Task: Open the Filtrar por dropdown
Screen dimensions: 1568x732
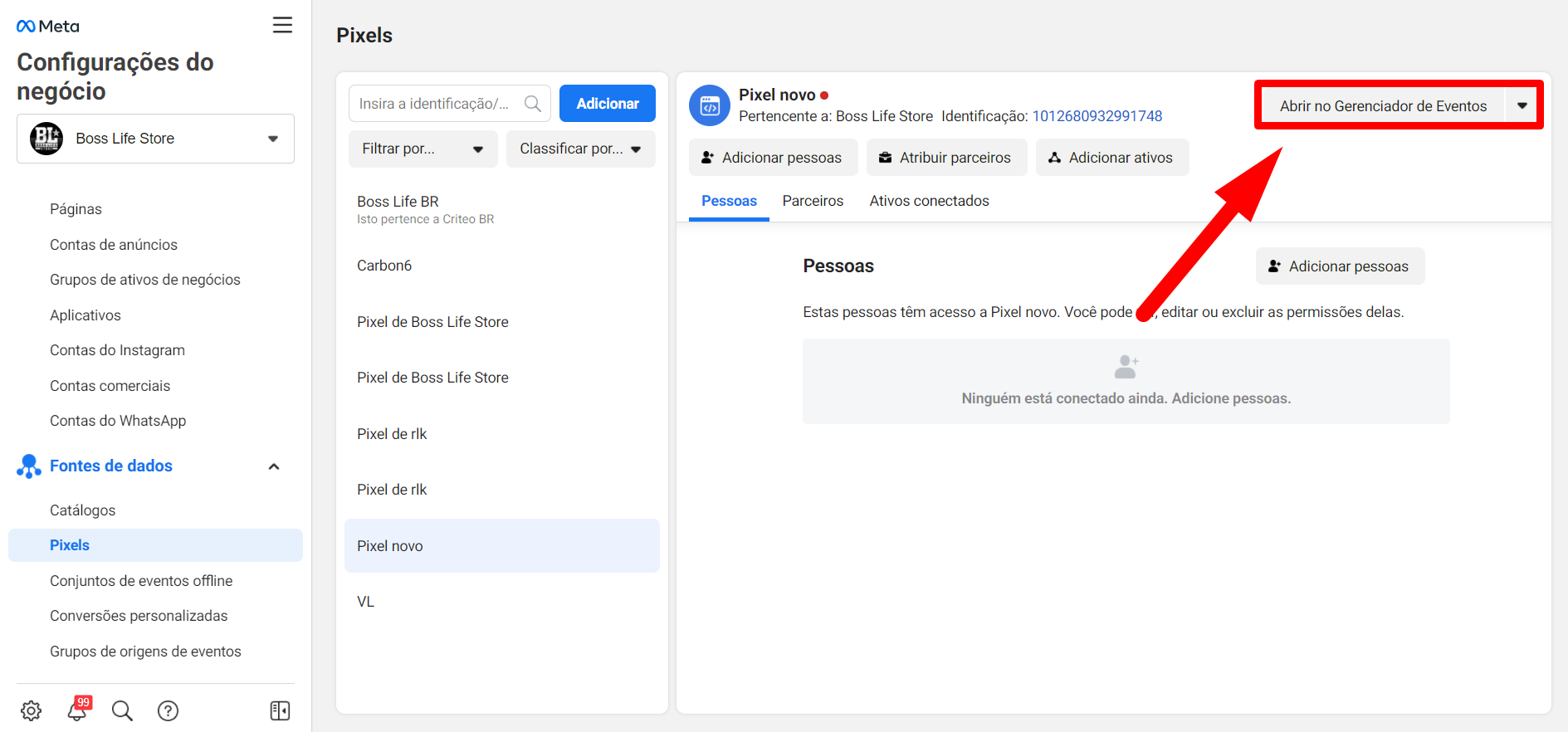Action: pyautogui.click(x=423, y=149)
